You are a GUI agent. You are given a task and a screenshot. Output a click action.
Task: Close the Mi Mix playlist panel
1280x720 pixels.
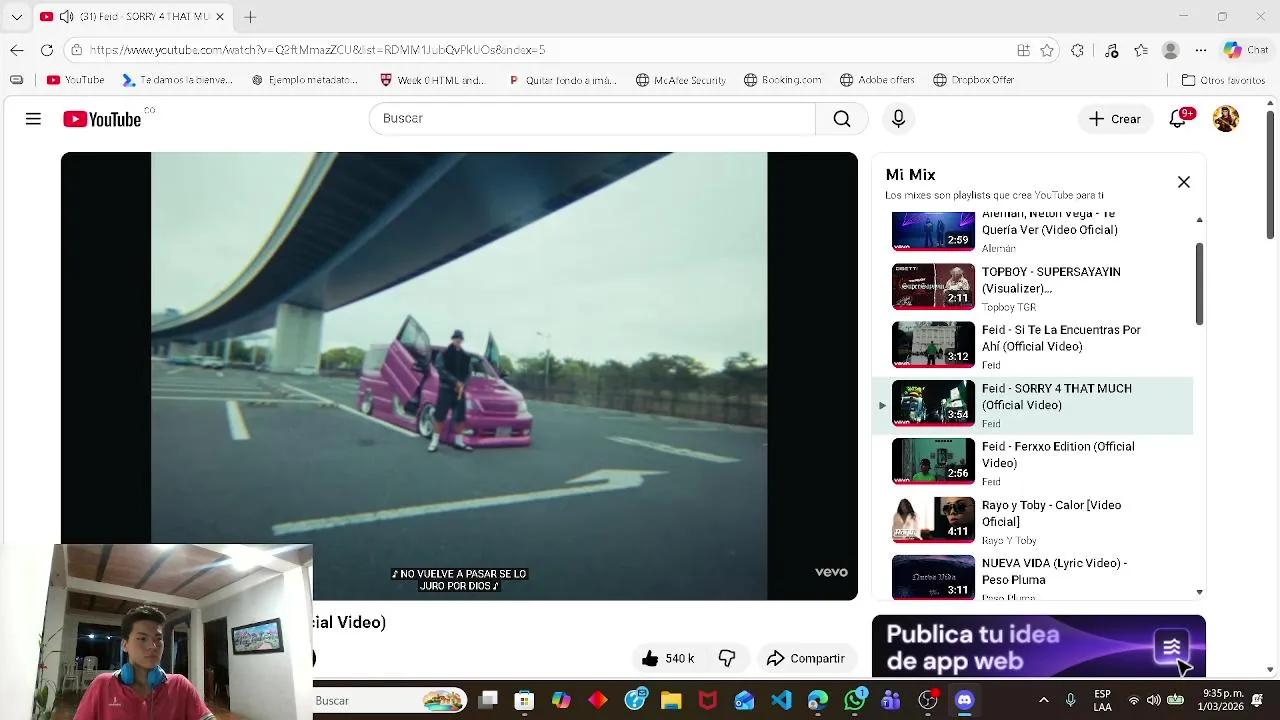1184,182
